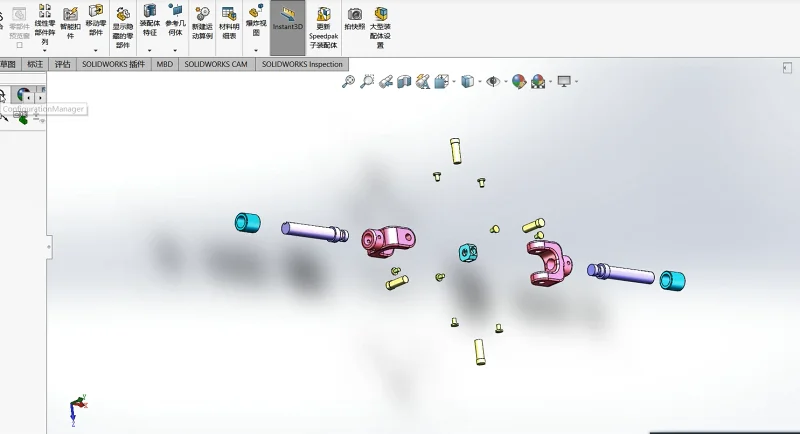The height and width of the screenshot is (434, 800).
Task: Expand Exploded View dropdown arrow
Action: 256,50
